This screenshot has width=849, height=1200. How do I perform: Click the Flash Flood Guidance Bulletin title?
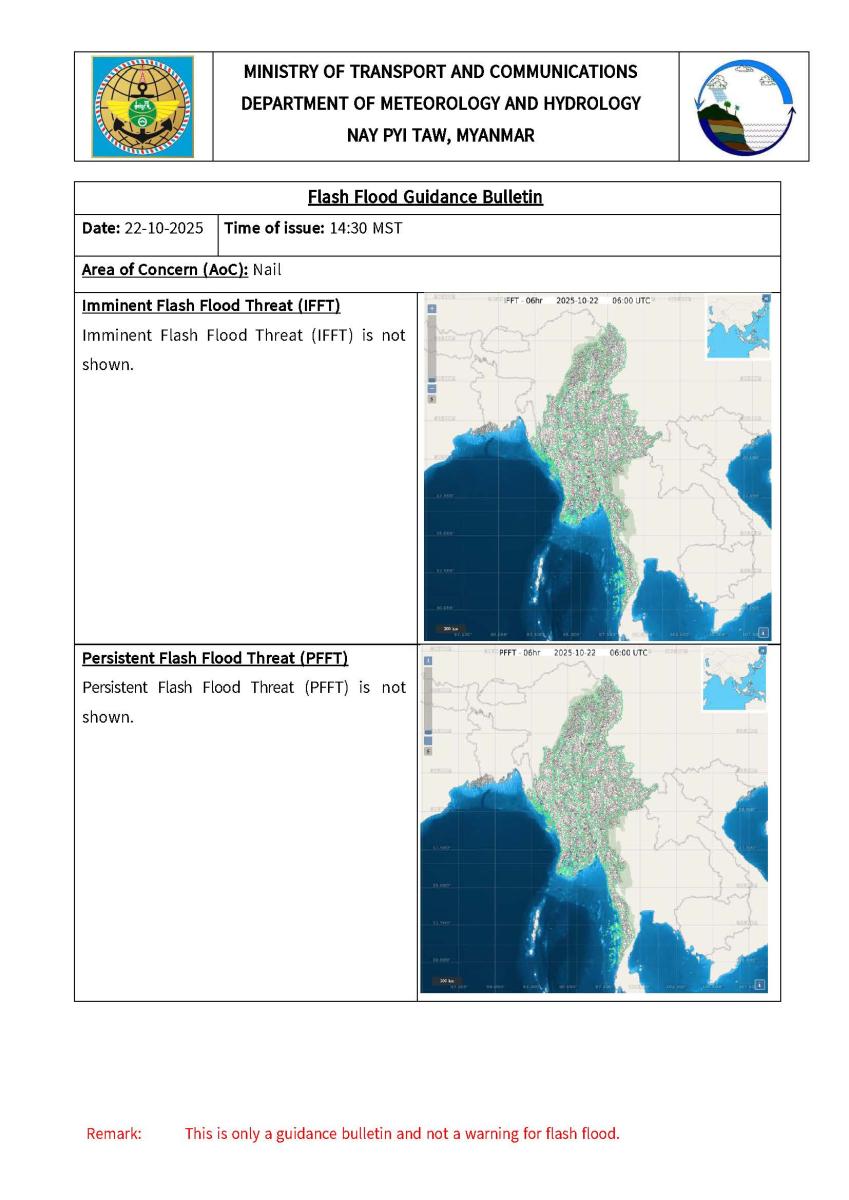pos(425,197)
